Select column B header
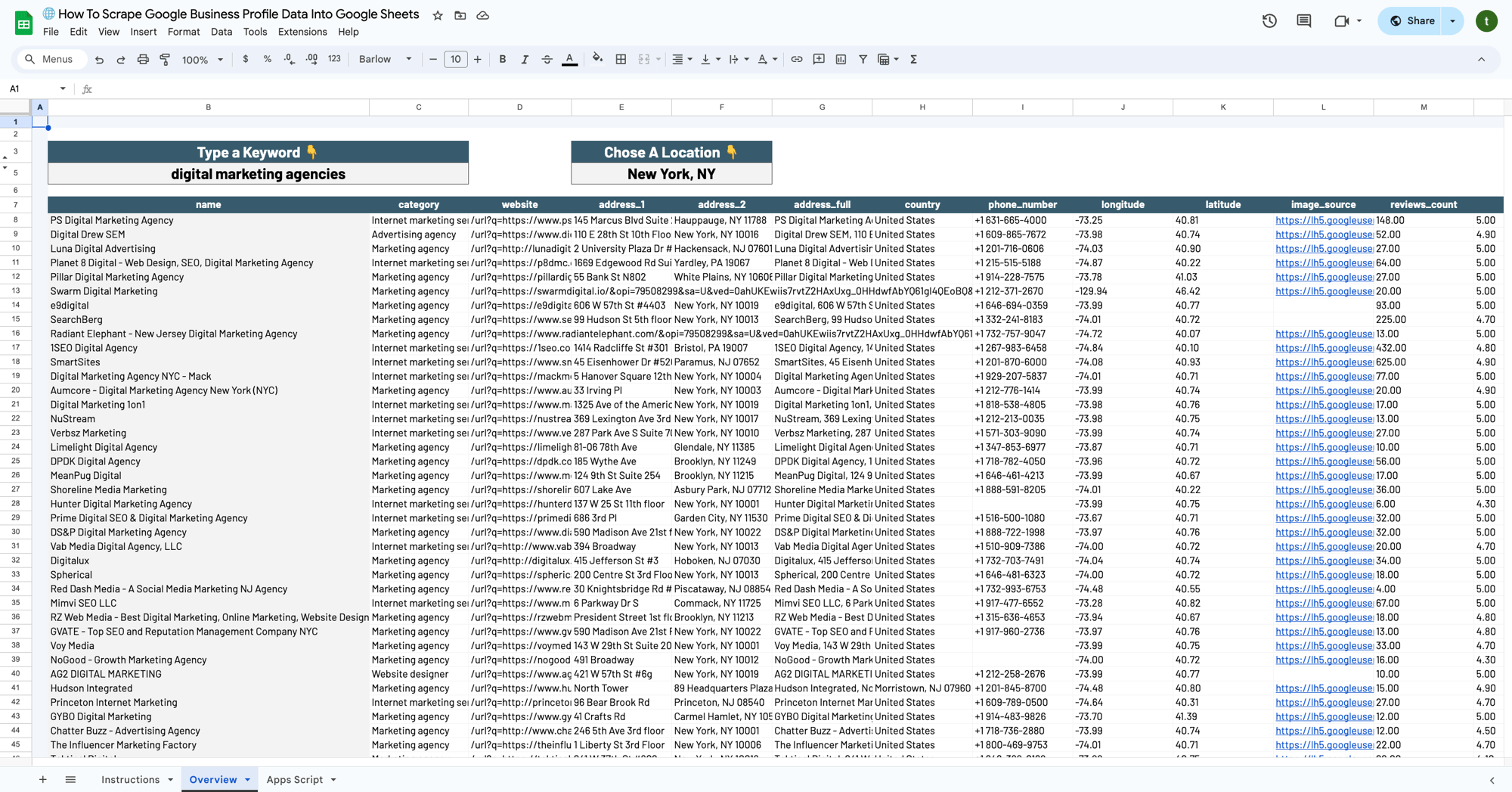The height and width of the screenshot is (792, 1512). pyautogui.click(x=209, y=107)
